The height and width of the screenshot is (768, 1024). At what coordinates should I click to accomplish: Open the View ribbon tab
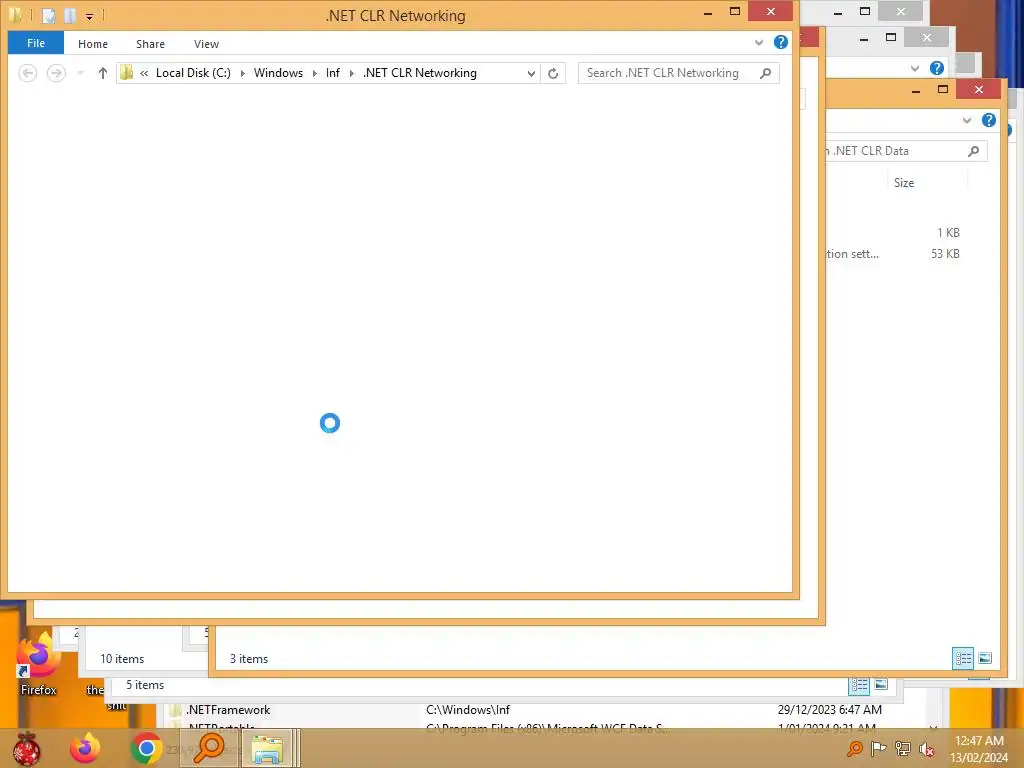(x=206, y=44)
